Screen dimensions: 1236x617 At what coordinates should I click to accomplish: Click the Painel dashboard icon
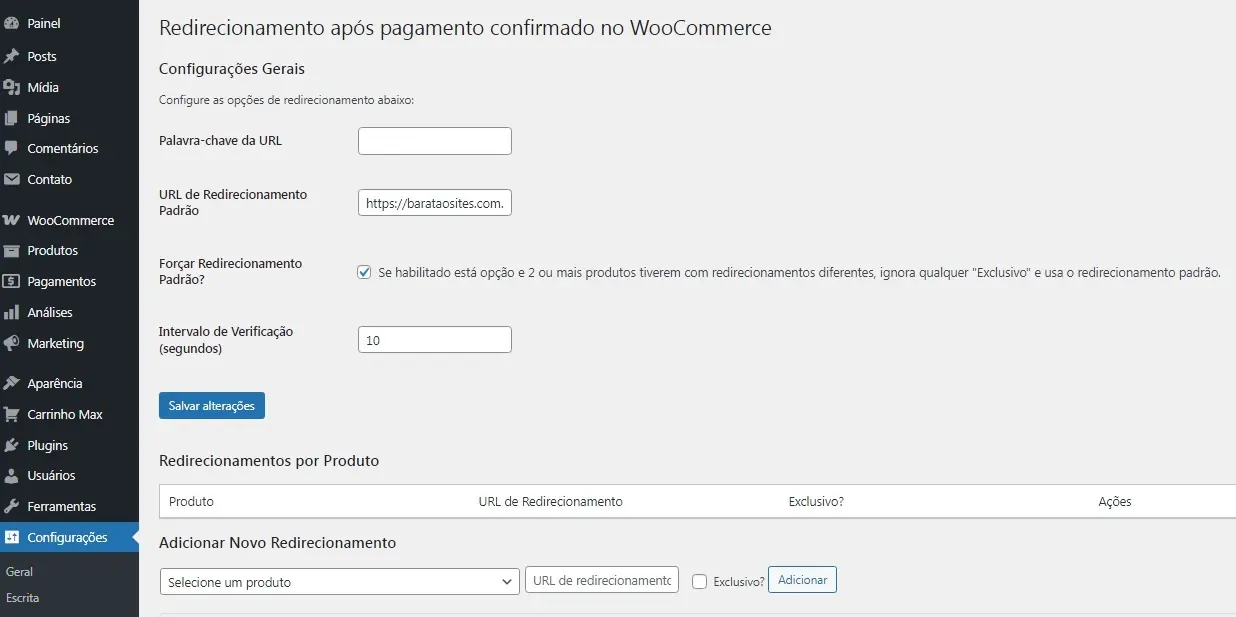tap(12, 23)
